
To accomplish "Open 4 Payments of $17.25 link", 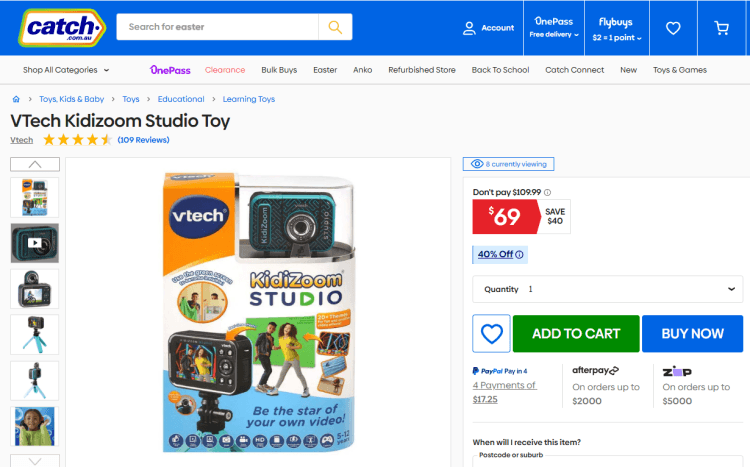I will pos(504,392).
